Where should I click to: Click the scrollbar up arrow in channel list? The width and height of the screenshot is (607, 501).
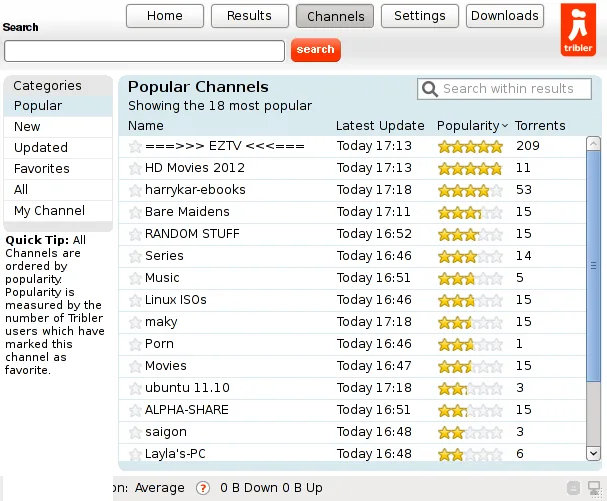click(x=593, y=144)
